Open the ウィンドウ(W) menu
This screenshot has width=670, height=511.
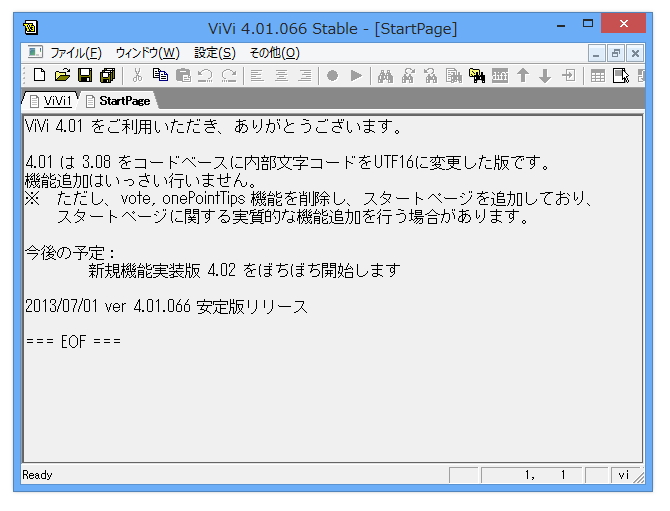click(x=148, y=53)
